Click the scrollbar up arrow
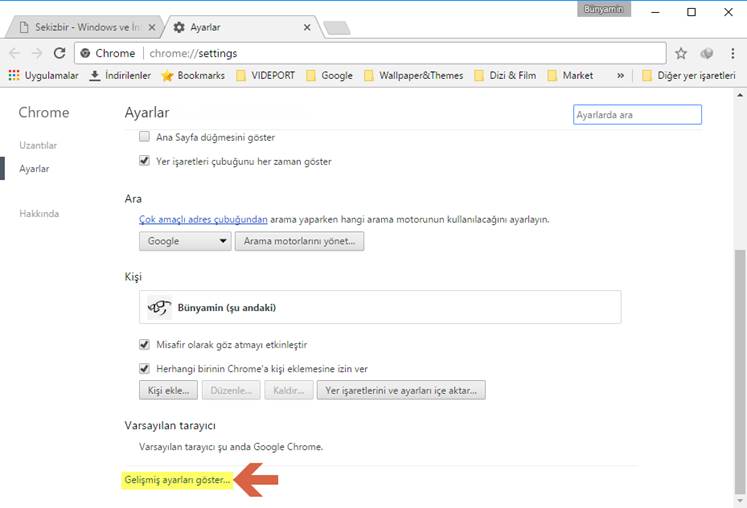Viewport: 747px width, 508px height. 739,95
